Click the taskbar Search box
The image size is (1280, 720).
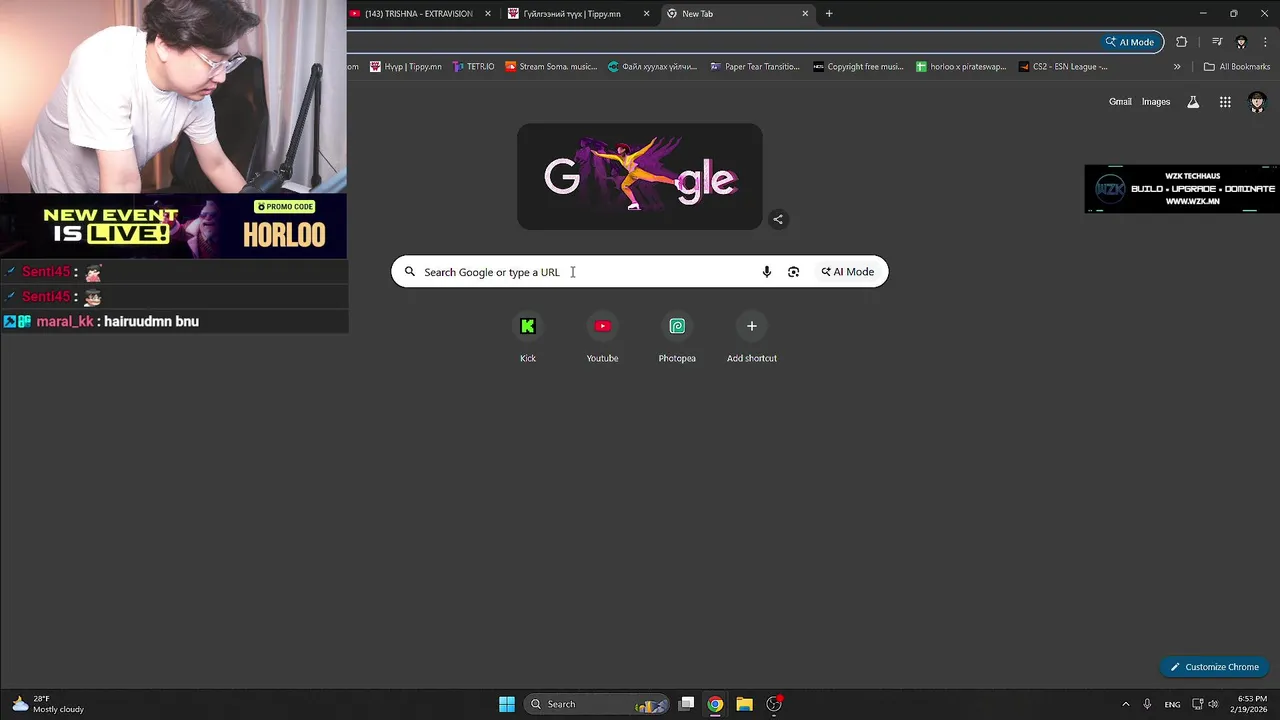[597, 704]
